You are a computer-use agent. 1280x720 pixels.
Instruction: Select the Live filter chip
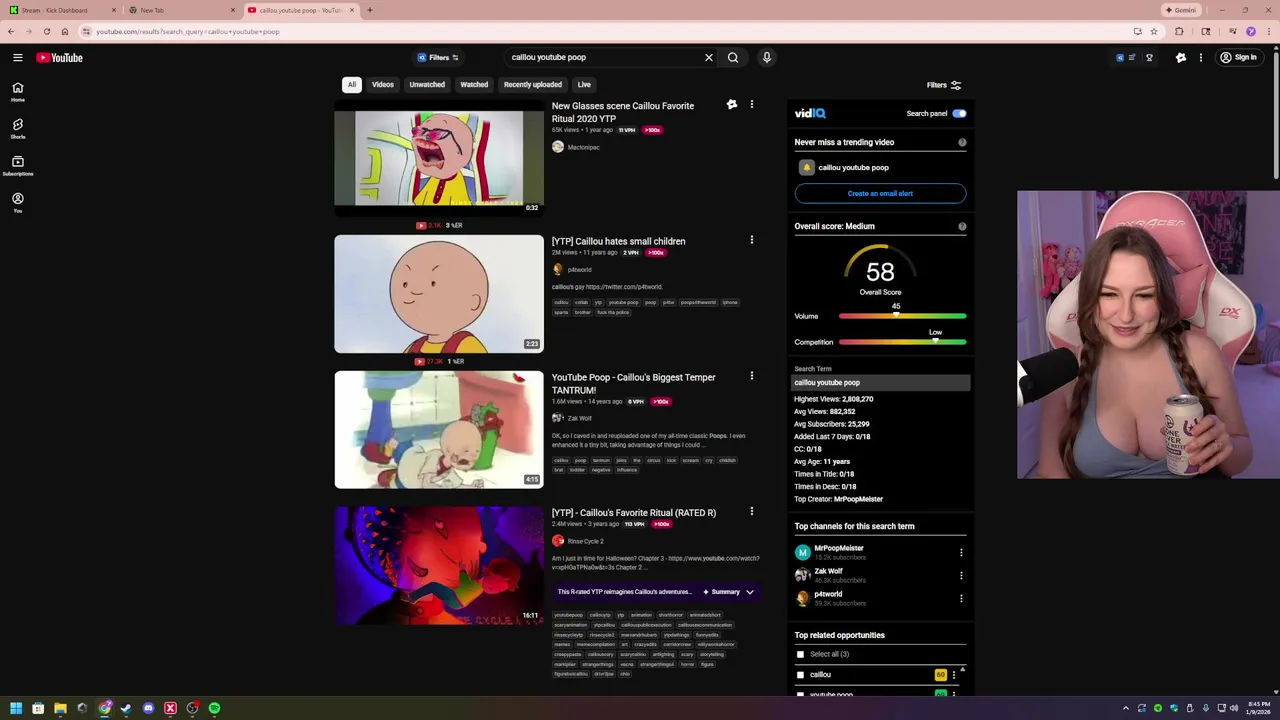point(584,85)
